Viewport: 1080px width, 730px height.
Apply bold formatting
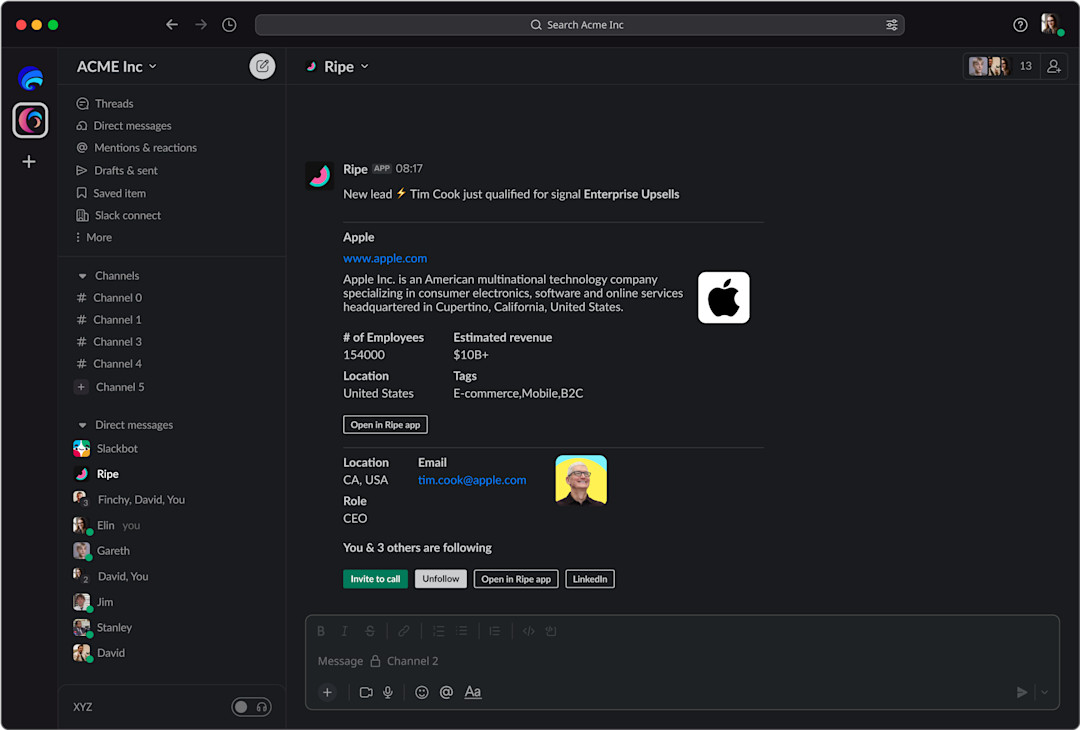[x=321, y=631]
